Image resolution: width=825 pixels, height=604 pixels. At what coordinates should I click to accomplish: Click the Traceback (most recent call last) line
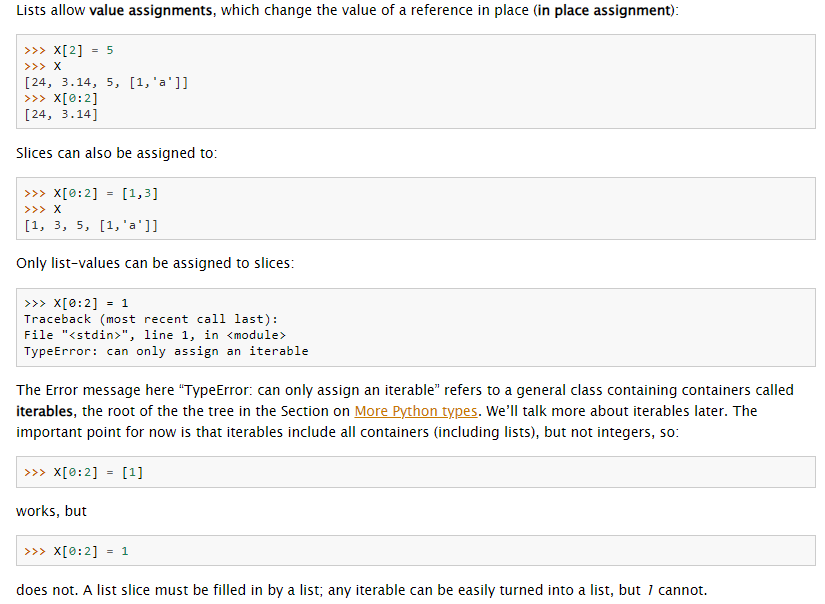pyautogui.click(x=150, y=319)
